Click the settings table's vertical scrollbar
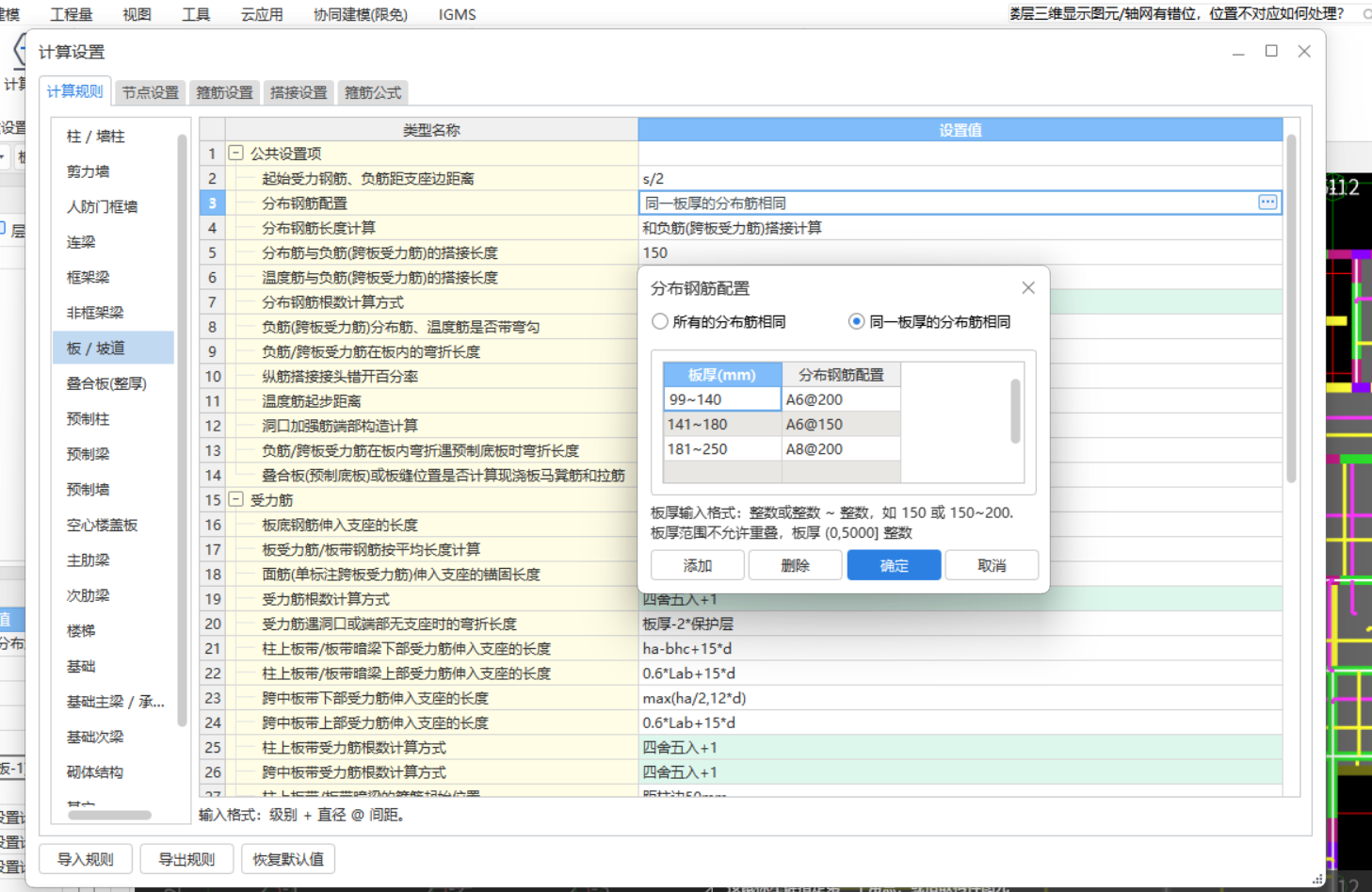The image size is (1372, 892). 1291,309
